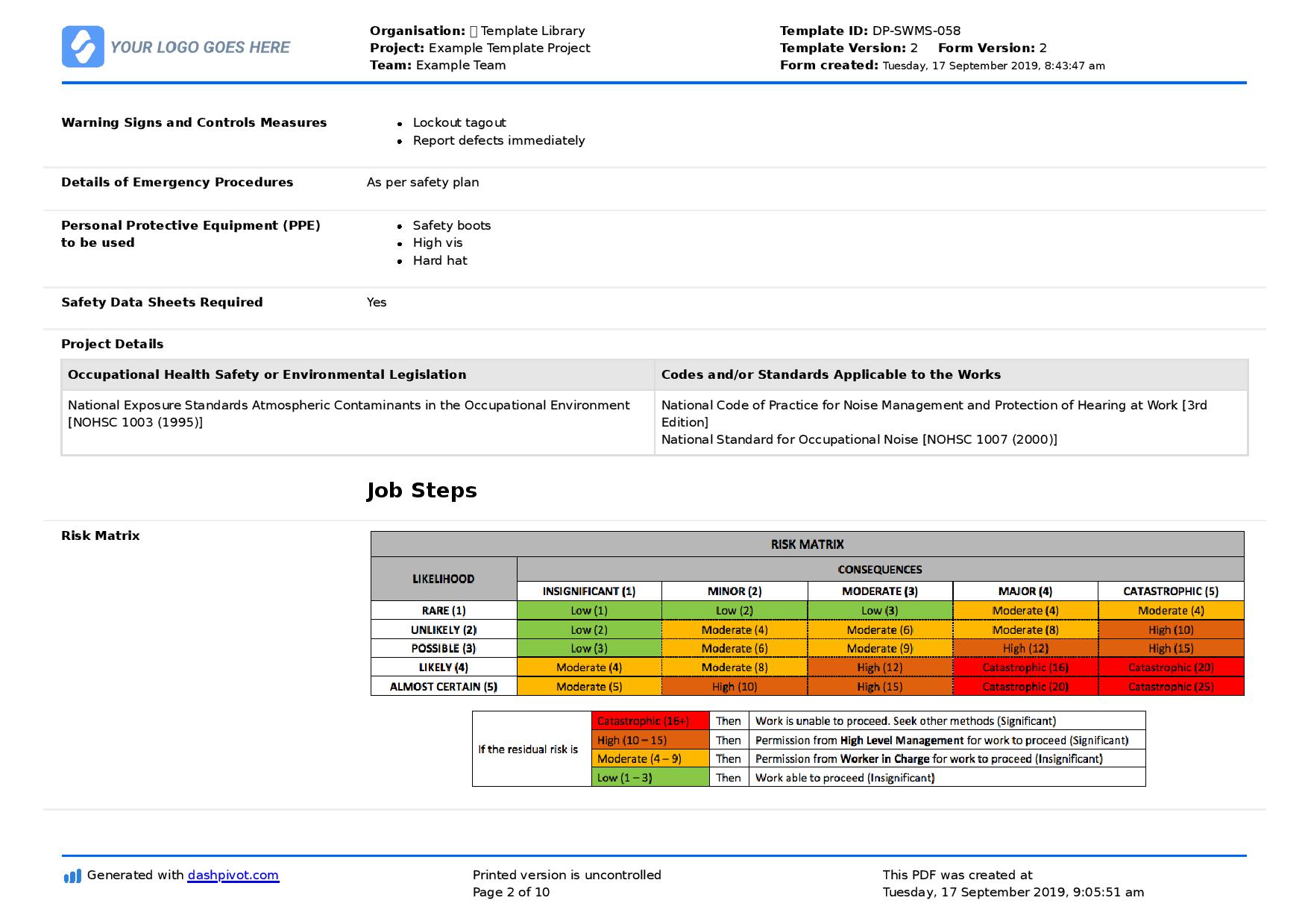The height and width of the screenshot is (924, 1308).
Task: Select the red Catastrophic (25) matrix cell
Action: coord(1170,687)
